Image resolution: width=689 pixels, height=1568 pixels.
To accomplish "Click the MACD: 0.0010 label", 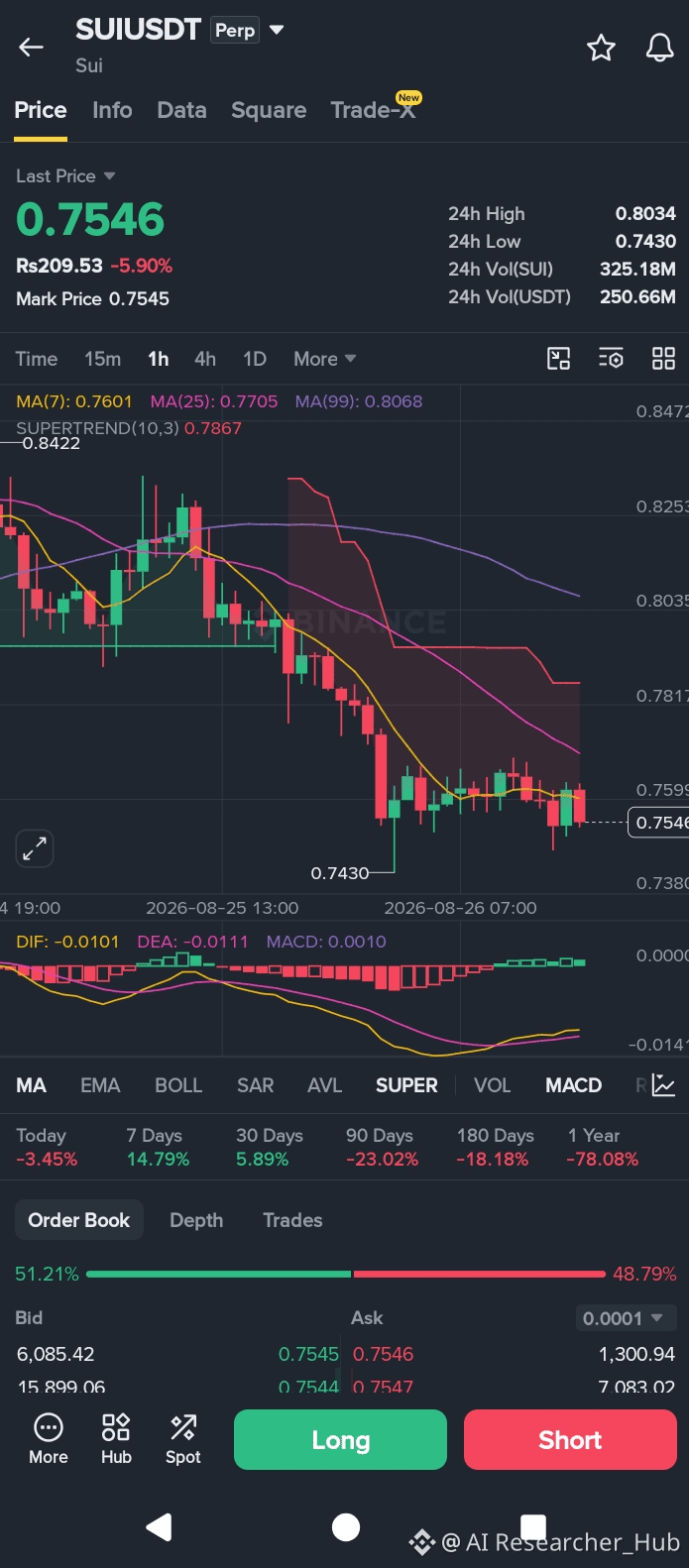I will [x=326, y=942].
